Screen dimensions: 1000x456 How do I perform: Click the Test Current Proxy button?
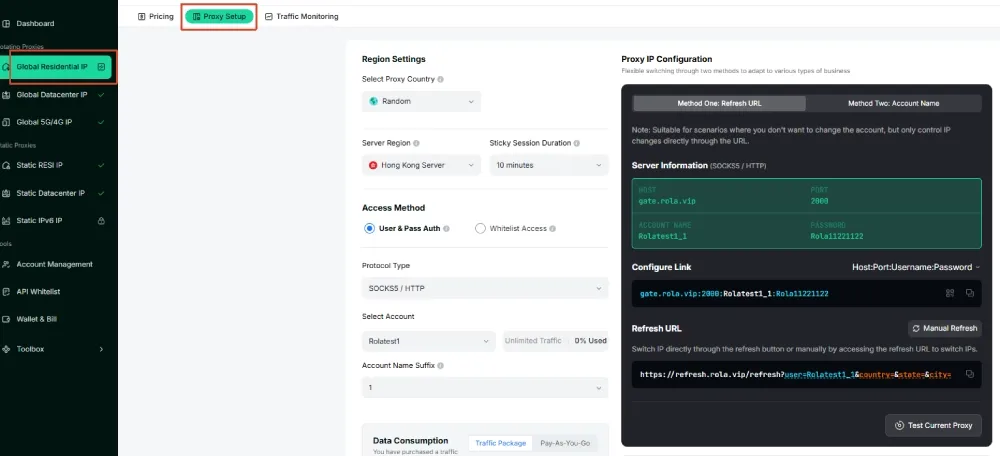pos(934,425)
